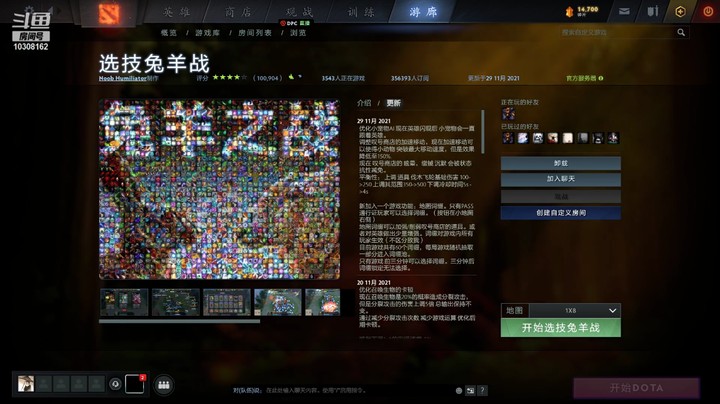Go to the 概览 (Overview) submenu

(169, 33)
